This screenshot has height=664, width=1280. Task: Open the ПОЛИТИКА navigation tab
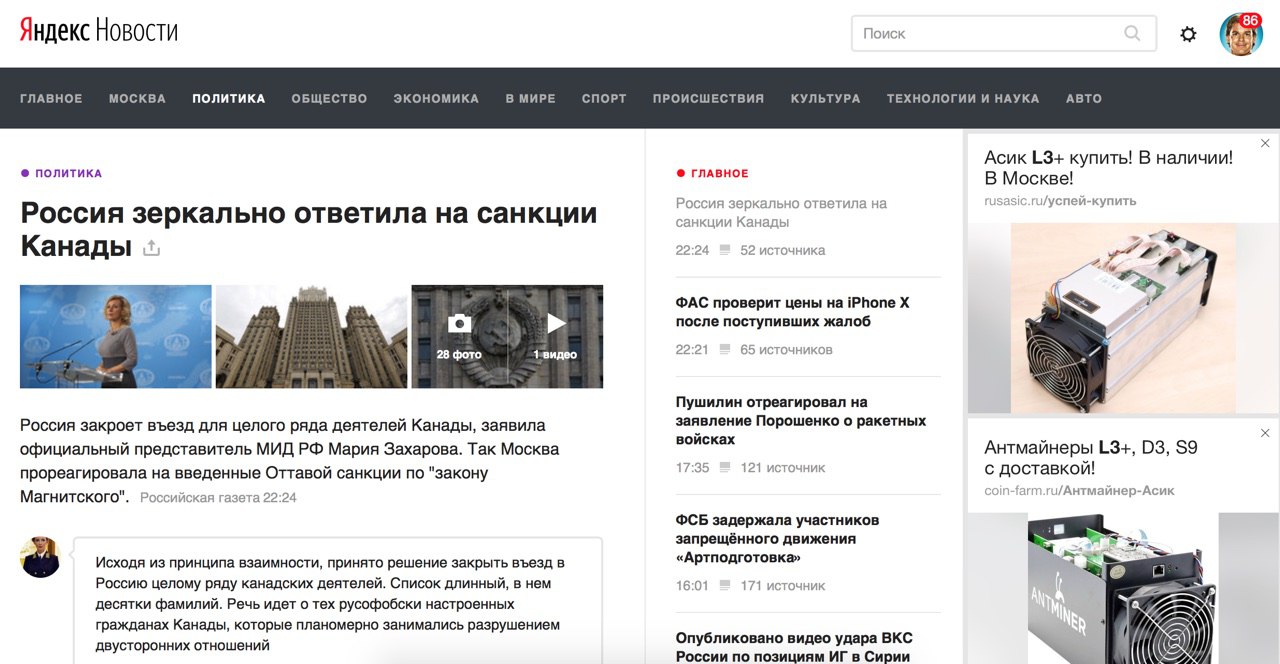tap(229, 98)
